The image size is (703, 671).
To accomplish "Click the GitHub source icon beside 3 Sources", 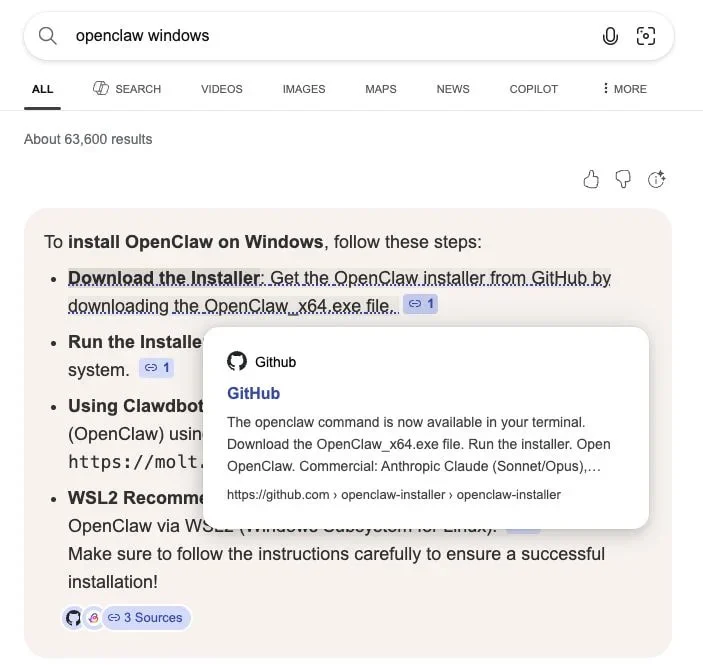I will pyautogui.click(x=73, y=618).
